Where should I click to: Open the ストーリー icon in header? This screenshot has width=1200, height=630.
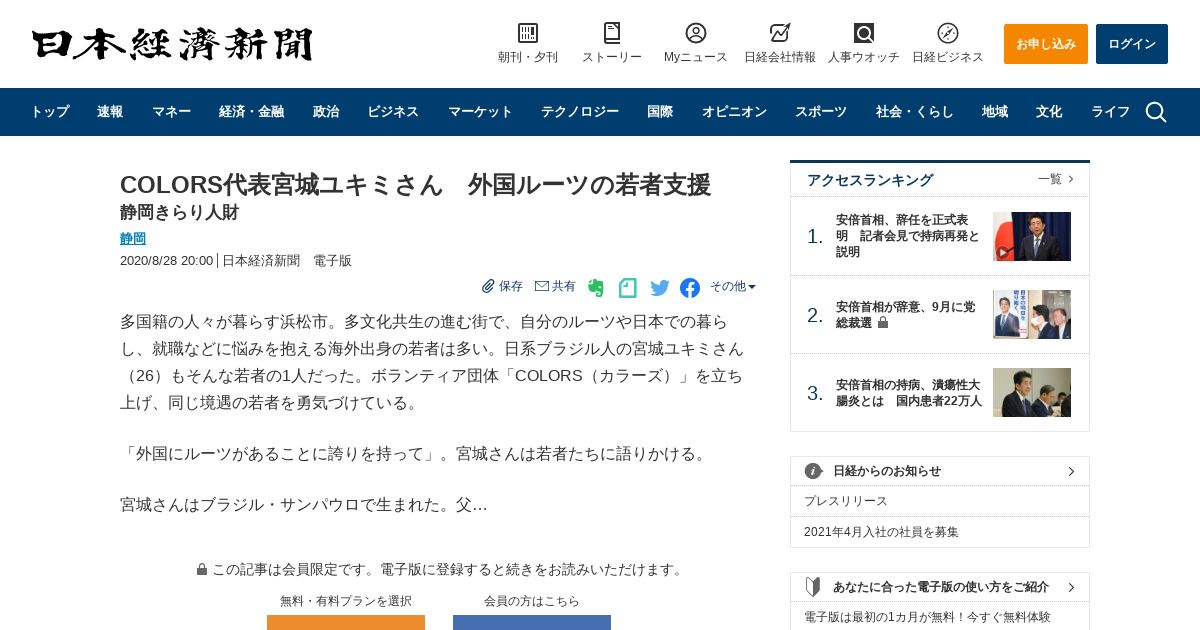click(612, 33)
